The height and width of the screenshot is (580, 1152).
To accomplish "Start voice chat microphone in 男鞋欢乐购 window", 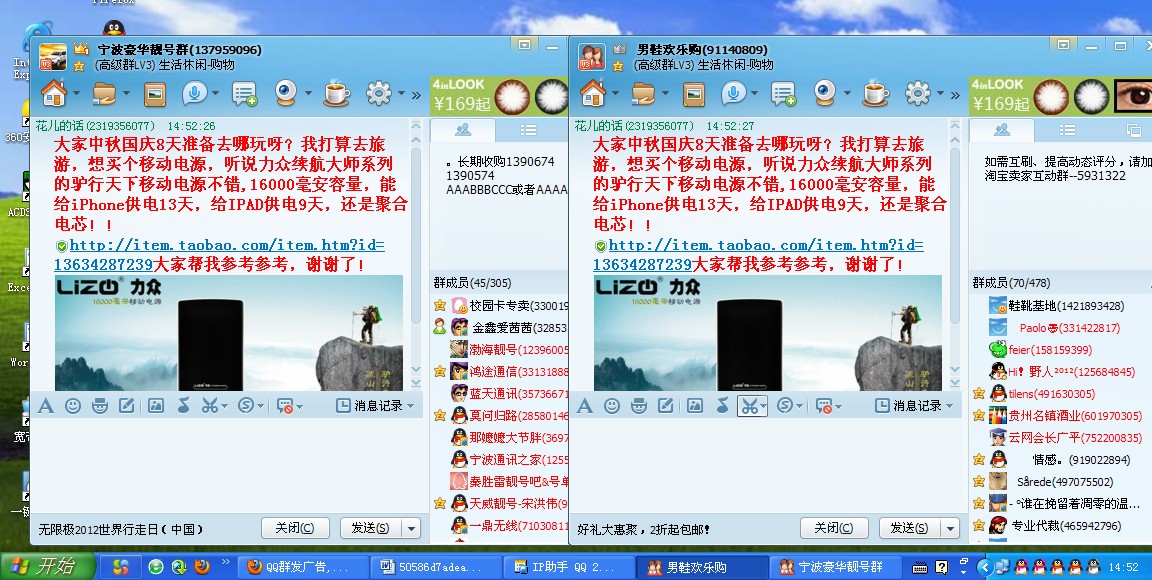I will click(733, 93).
